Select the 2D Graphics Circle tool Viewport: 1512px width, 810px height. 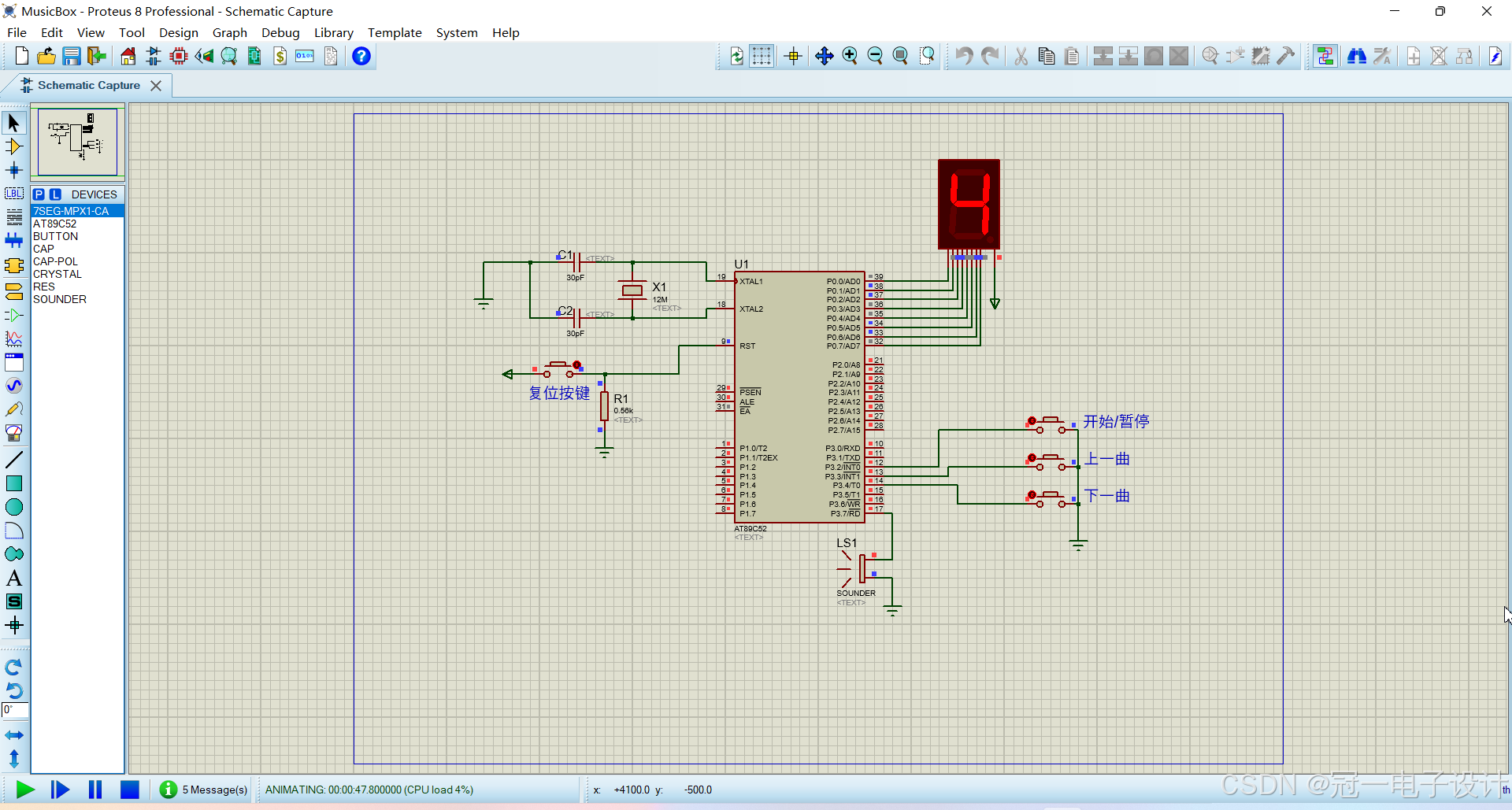(14, 507)
